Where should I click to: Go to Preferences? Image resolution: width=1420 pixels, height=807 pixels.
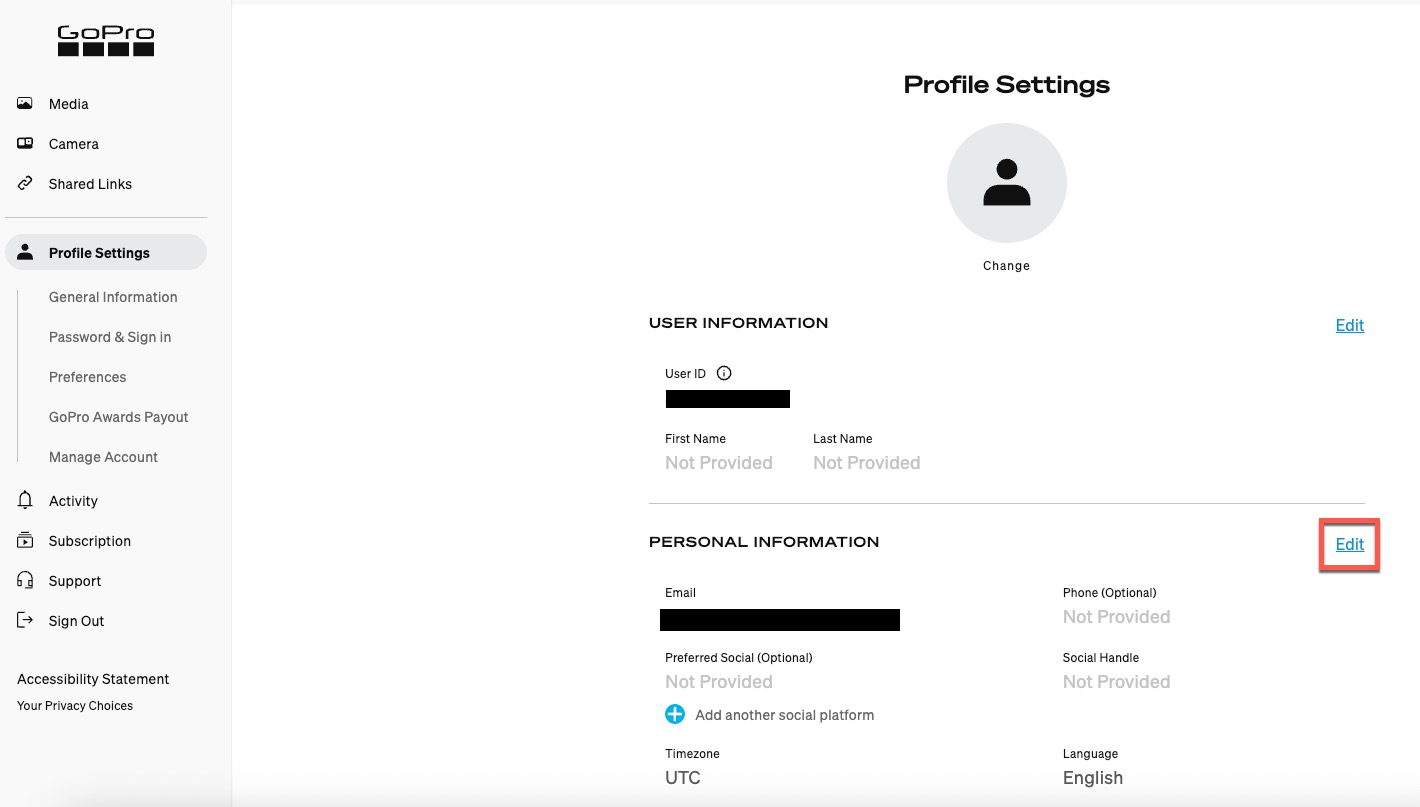[88, 377]
